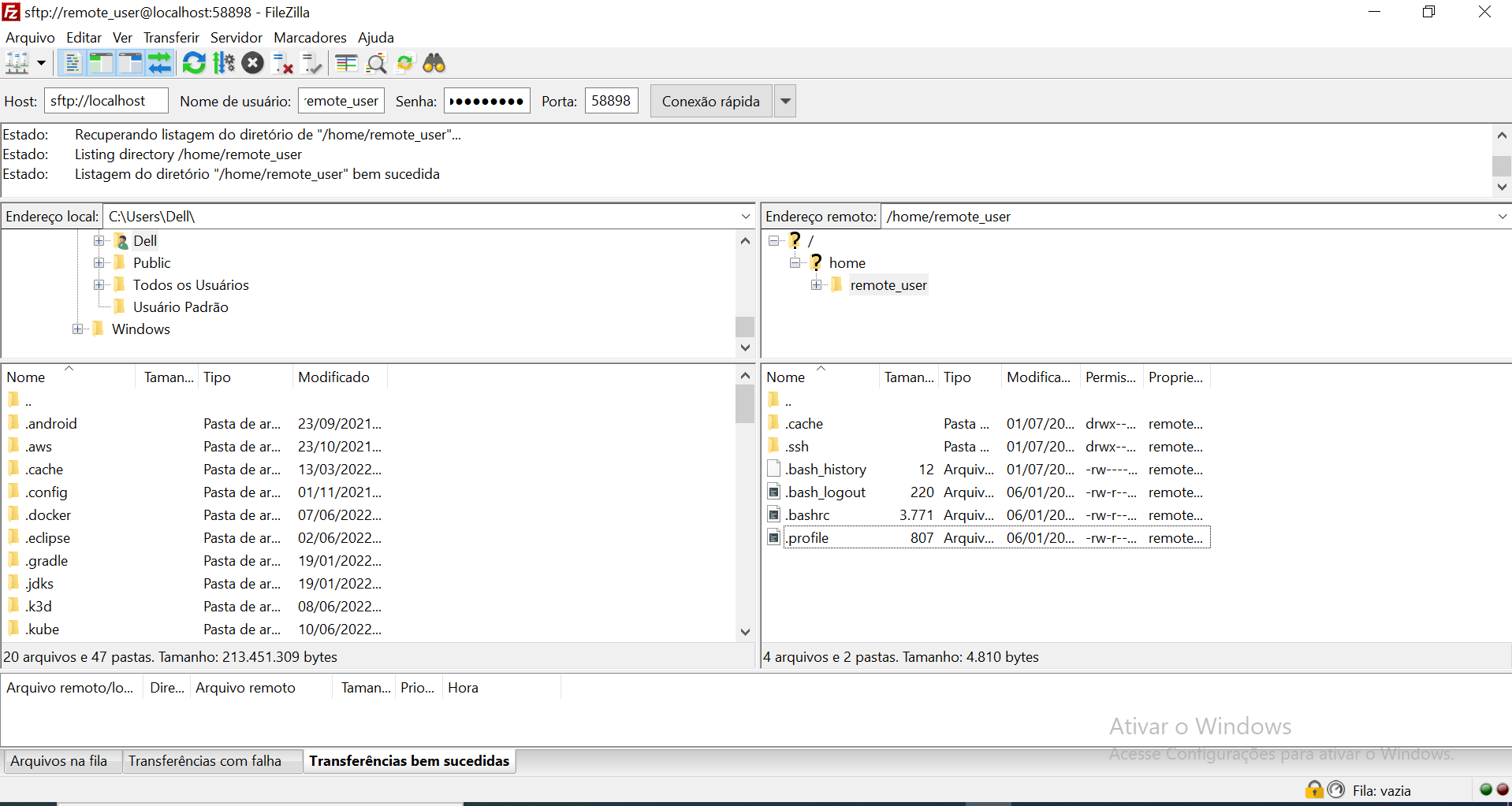Open the Arquivo menu
1512x806 pixels.
[x=30, y=38]
